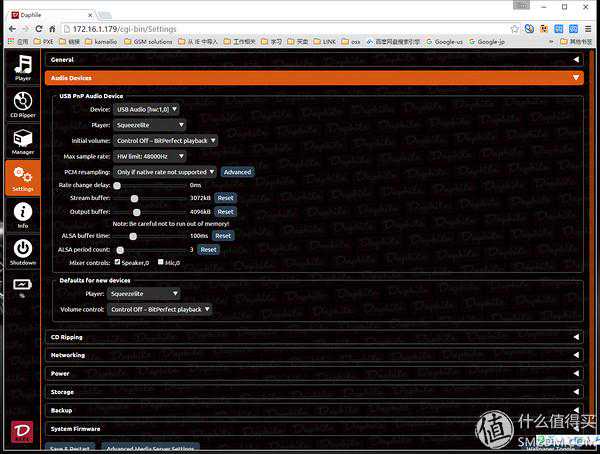Image resolution: width=600 pixels, height=454 pixels.
Task: Click the Advanced button beside PCM resampling
Action: point(237,172)
